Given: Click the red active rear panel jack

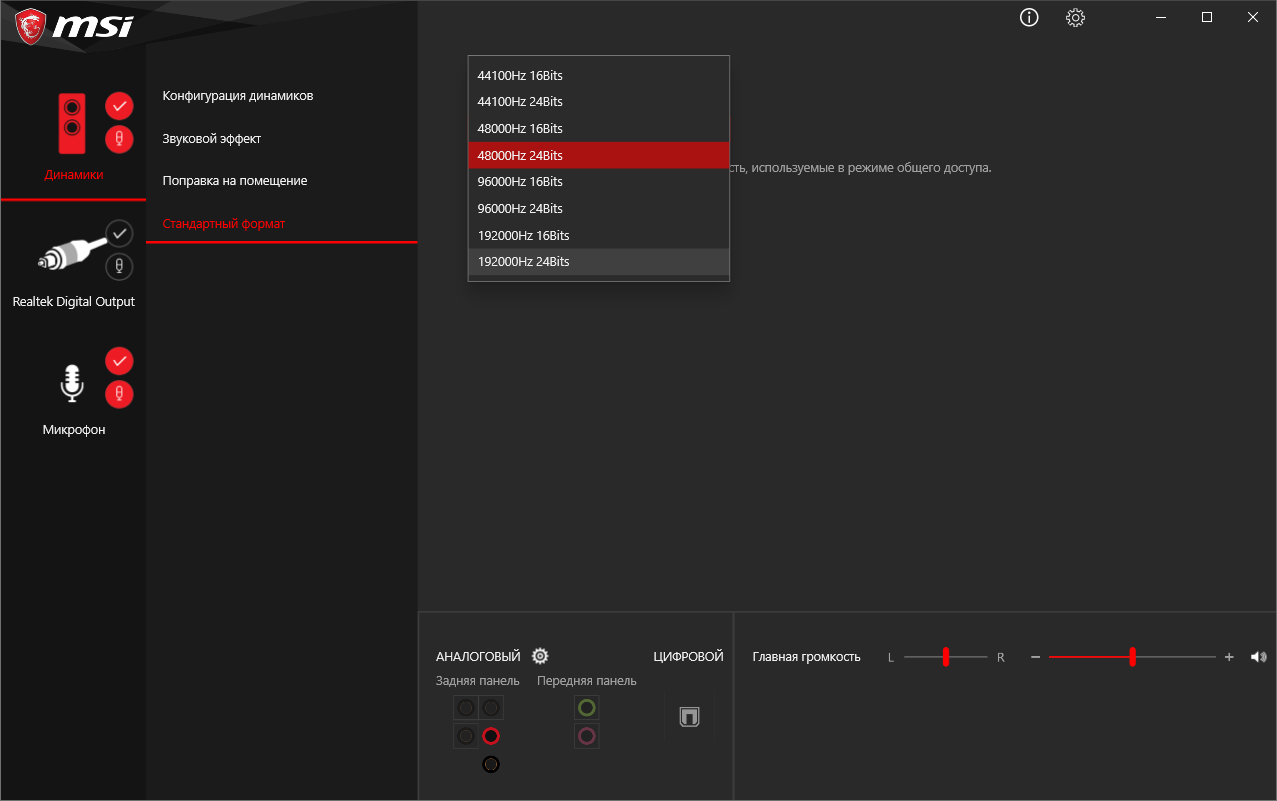Looking at the screenshot, I should coord(490,737).
